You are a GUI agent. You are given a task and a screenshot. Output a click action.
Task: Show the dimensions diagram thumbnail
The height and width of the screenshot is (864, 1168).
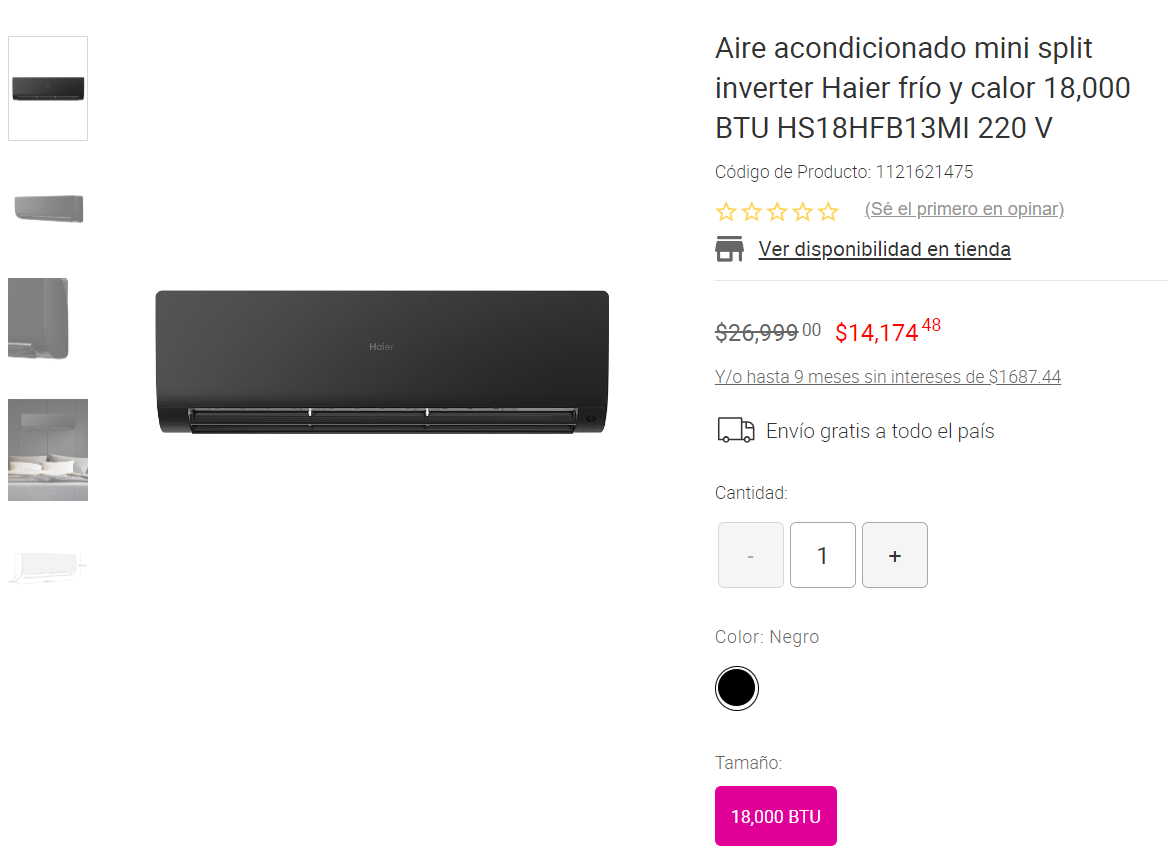coord(48,567)
